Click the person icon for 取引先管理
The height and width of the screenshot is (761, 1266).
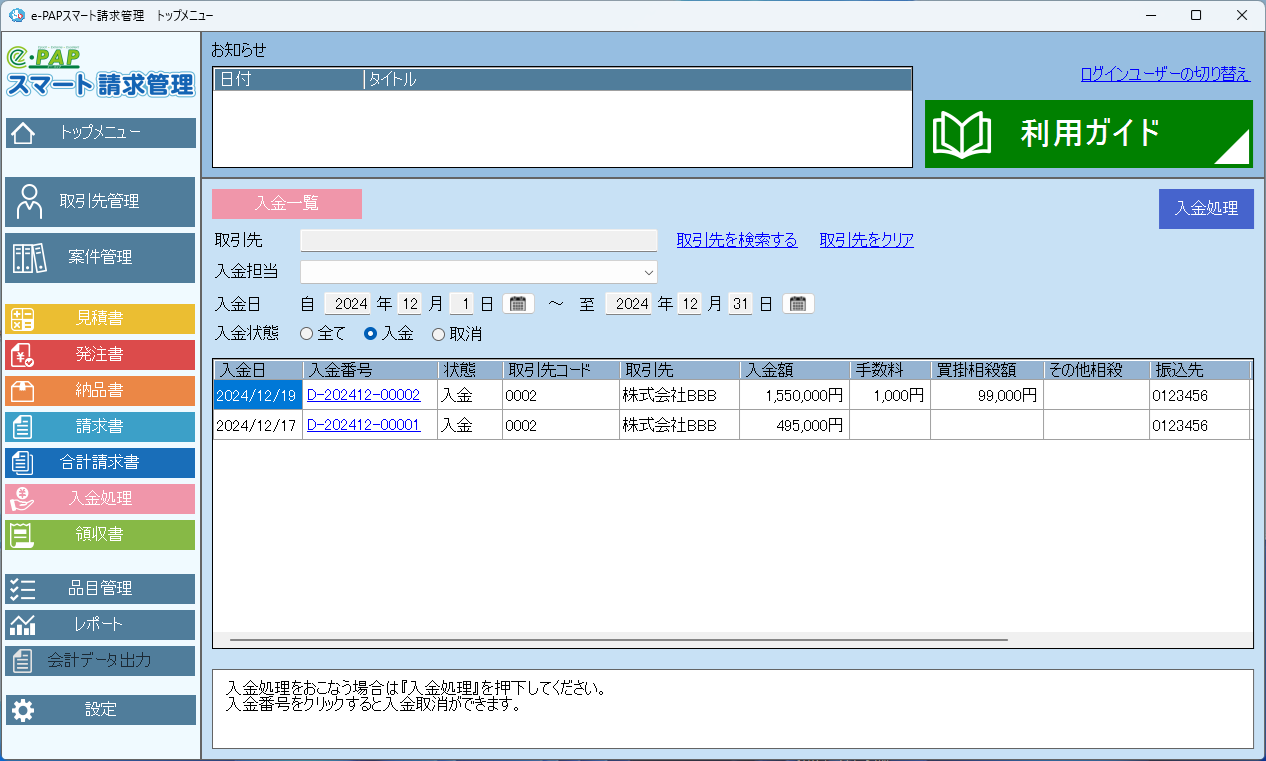29,201
